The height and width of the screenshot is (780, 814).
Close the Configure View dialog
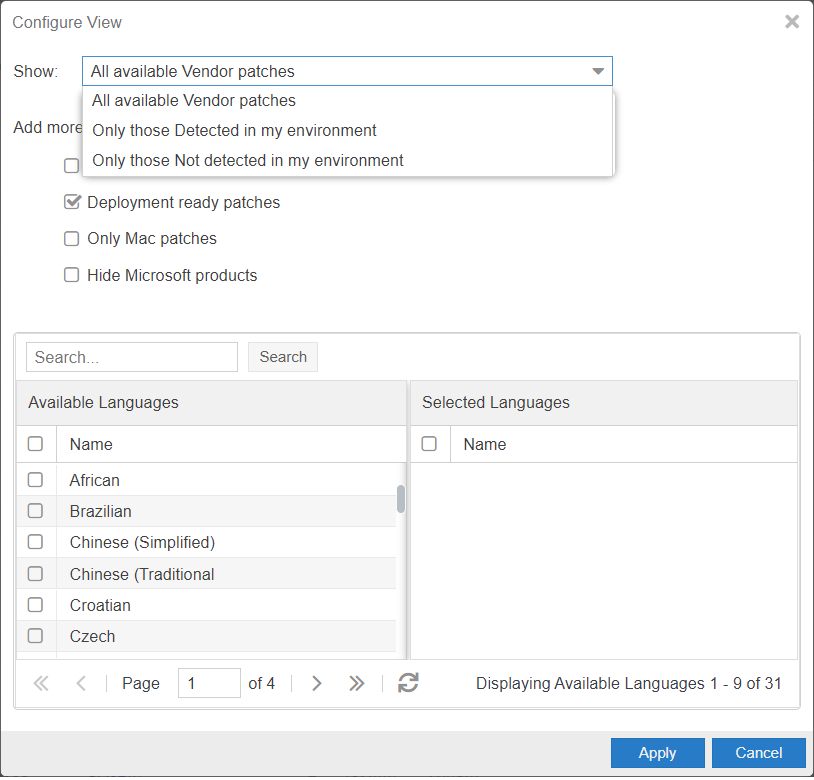click(x=792, y=21)
